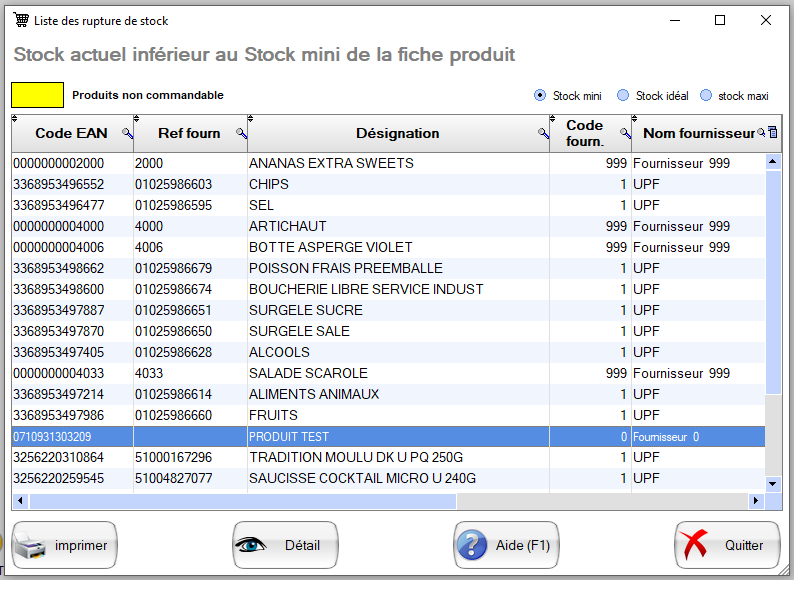
Task: Sort the grid by the Désignation header
Action: coord(397,133)
